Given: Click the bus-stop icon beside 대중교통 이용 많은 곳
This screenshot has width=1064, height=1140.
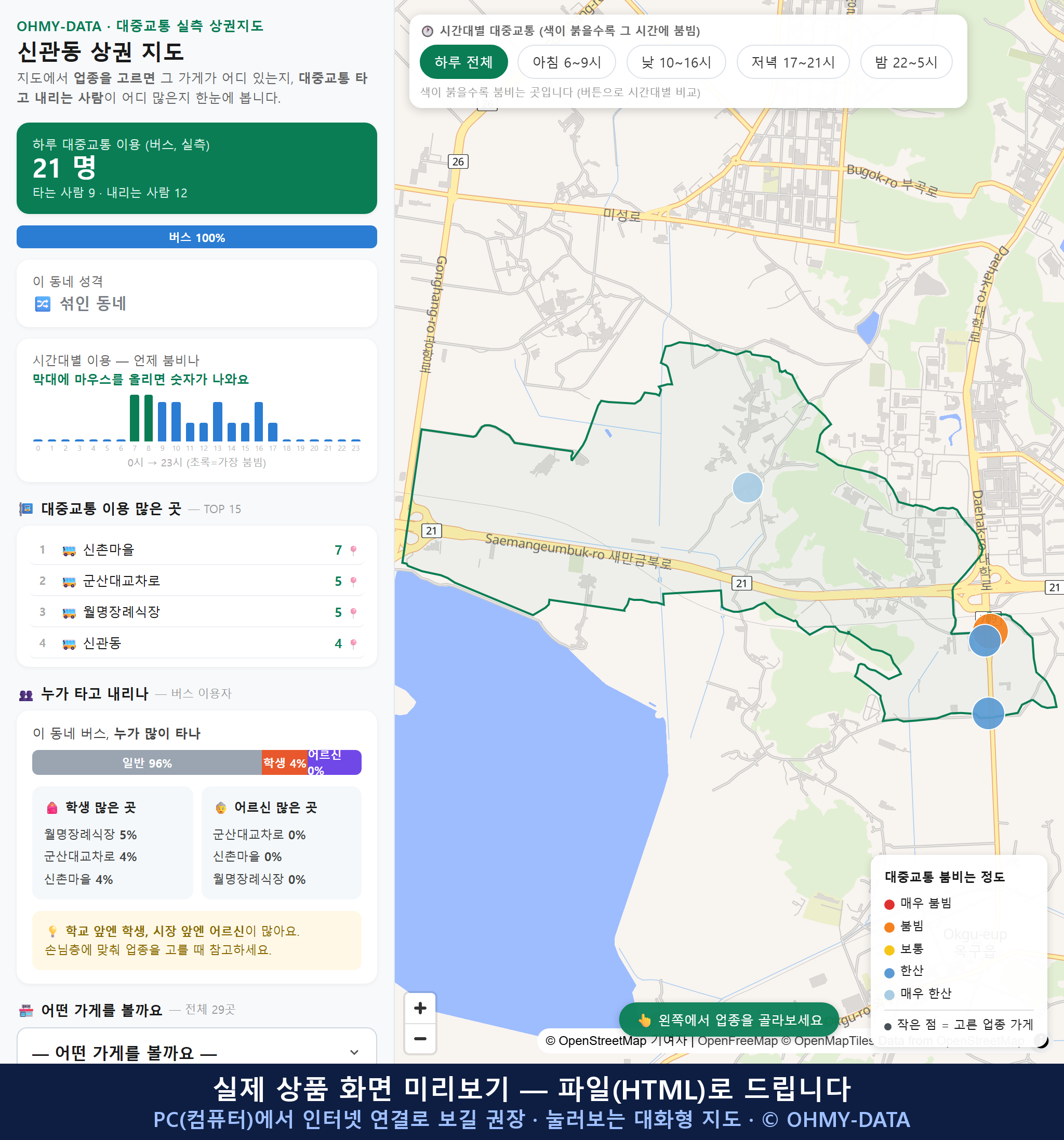Looking at the screenshot, I should click(26, 509).
